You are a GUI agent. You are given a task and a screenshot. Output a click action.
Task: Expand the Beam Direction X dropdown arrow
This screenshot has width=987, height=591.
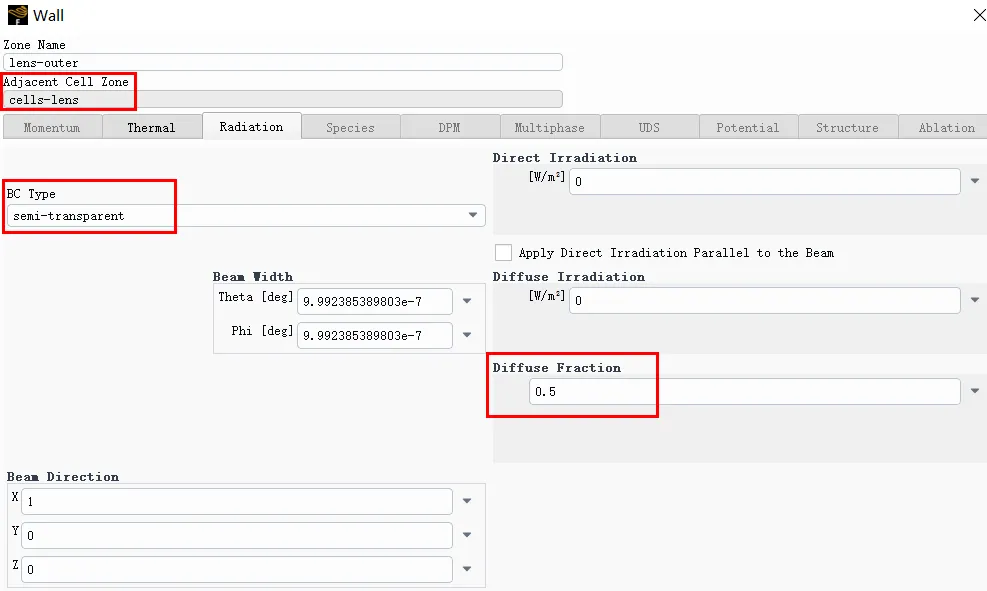(x=467, y=501)
